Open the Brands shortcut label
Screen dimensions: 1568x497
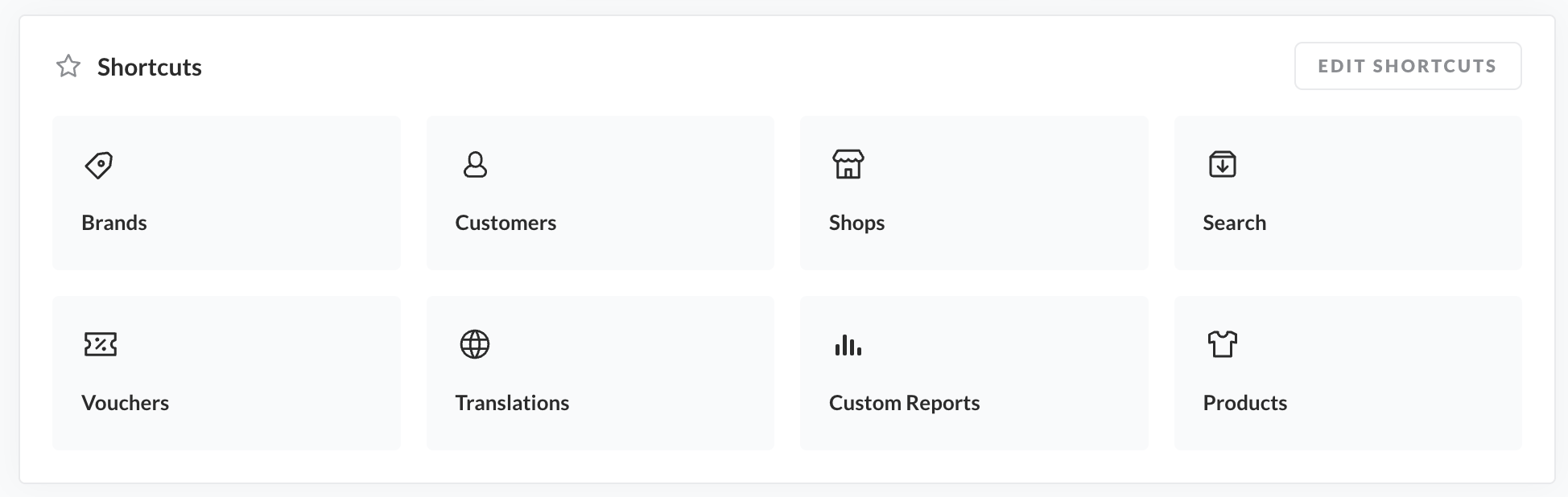(x=114, y=223)
